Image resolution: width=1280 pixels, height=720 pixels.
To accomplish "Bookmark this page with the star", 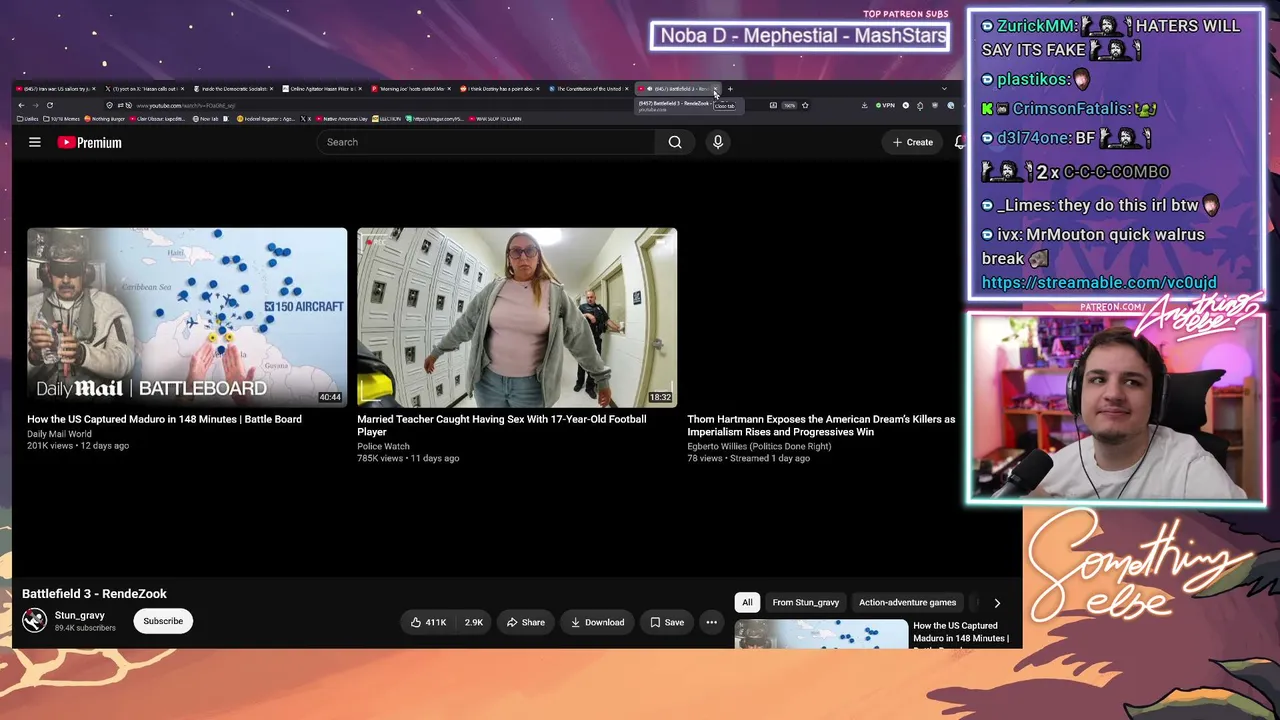I will point(805,105).
